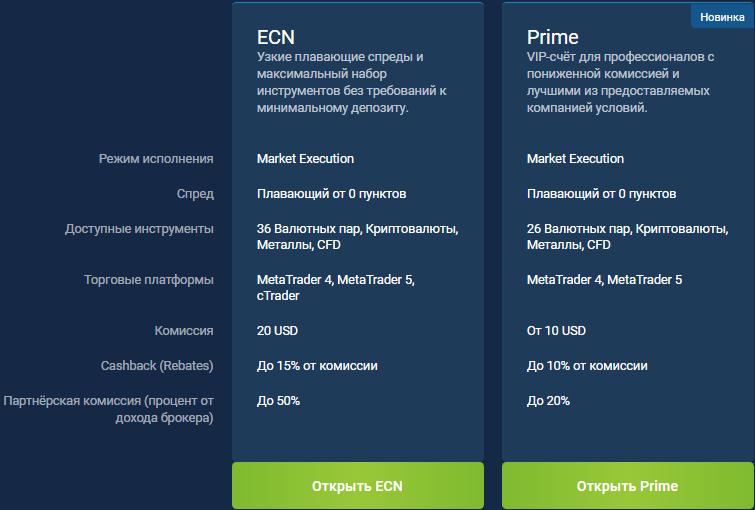Click ECN's "MetaTrader 4, MetaTrader 5, cTrader" platforms text
755x510 pixels.
[x=335, y=288]
